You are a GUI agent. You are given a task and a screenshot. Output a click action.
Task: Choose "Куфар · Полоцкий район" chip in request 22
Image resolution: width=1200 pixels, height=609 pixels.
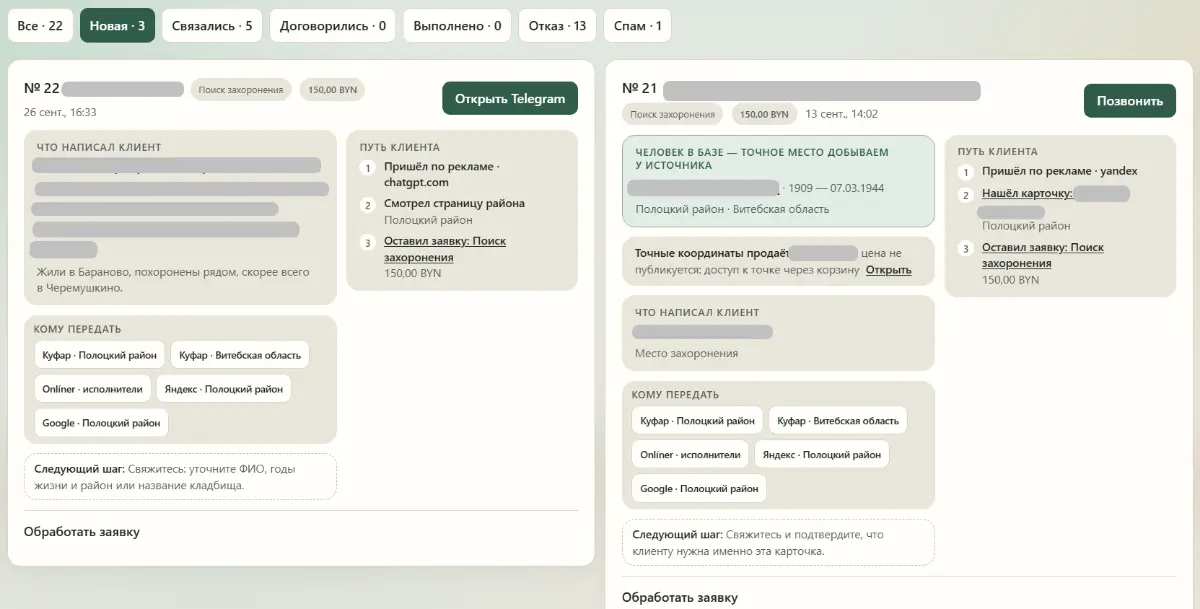point(99,355)
